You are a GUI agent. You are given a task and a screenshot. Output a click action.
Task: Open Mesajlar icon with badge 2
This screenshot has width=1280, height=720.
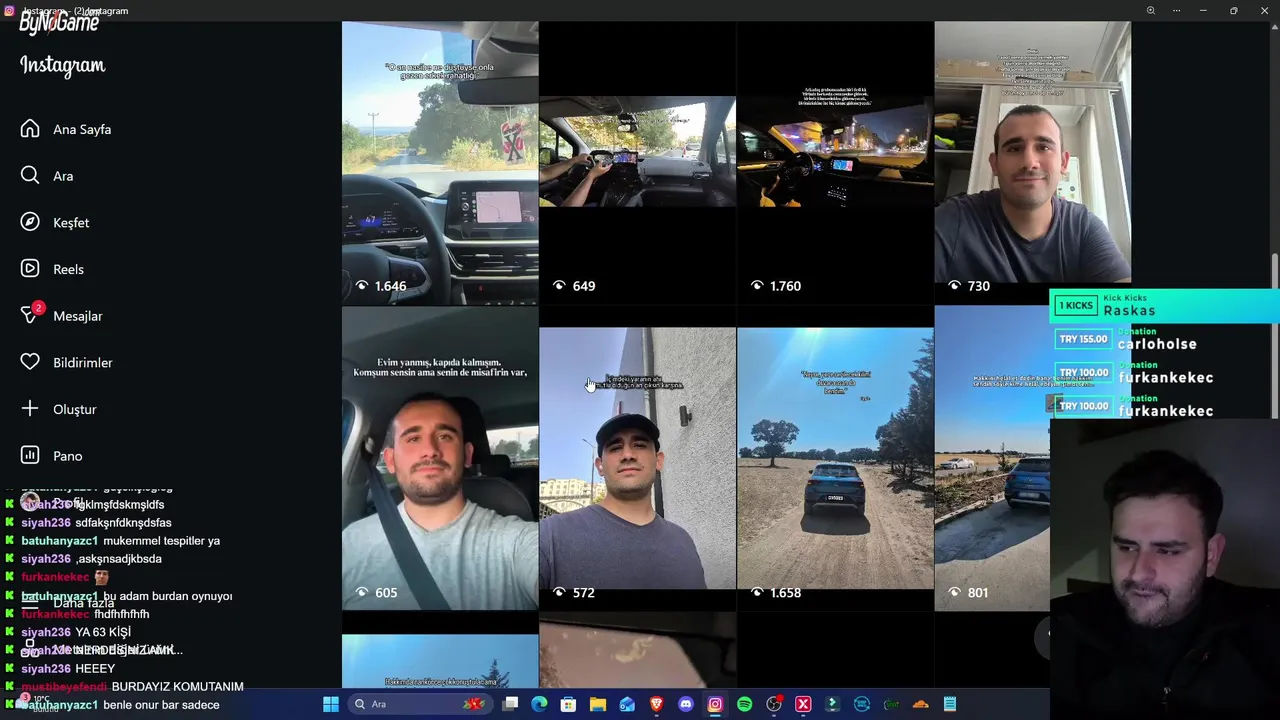click(x=31, y=315)
